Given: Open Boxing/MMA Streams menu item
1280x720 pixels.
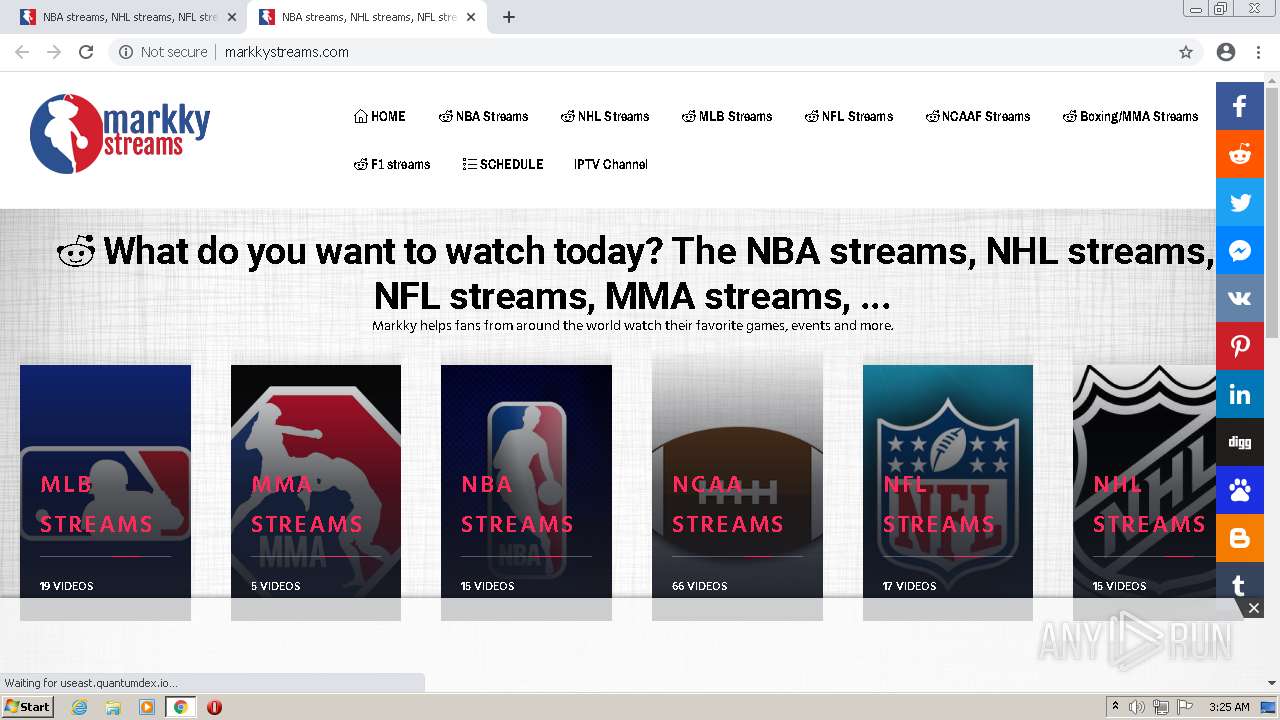Looking at the screenshot, I should pyautogui.click(x=1130, y=116).
